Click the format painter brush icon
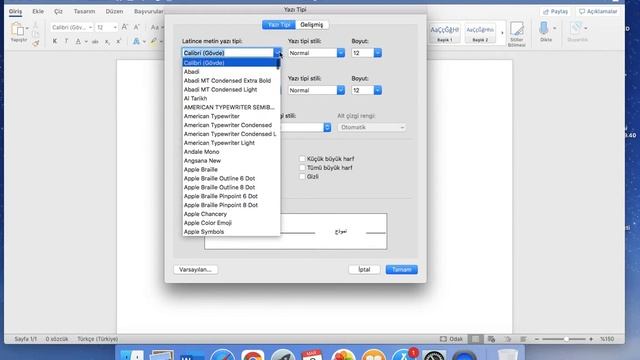 point(36,43)
